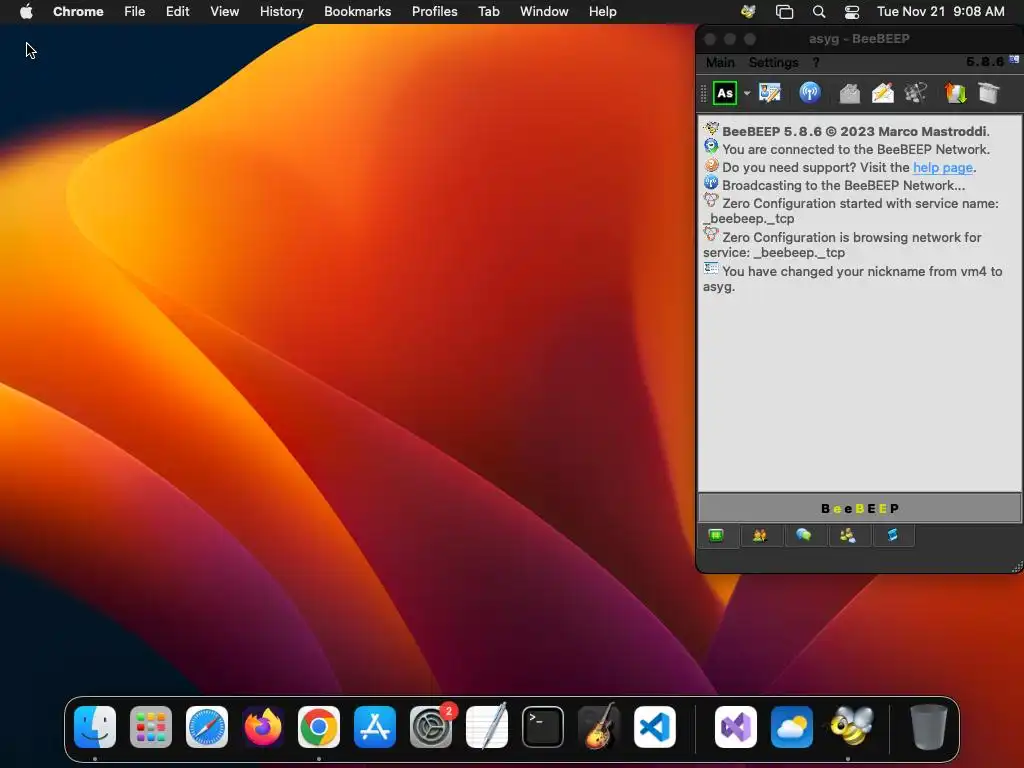1024x768 pixels.
Task: Click 'Zero Configuration started with service name' line
Action: tap(851, 211)
